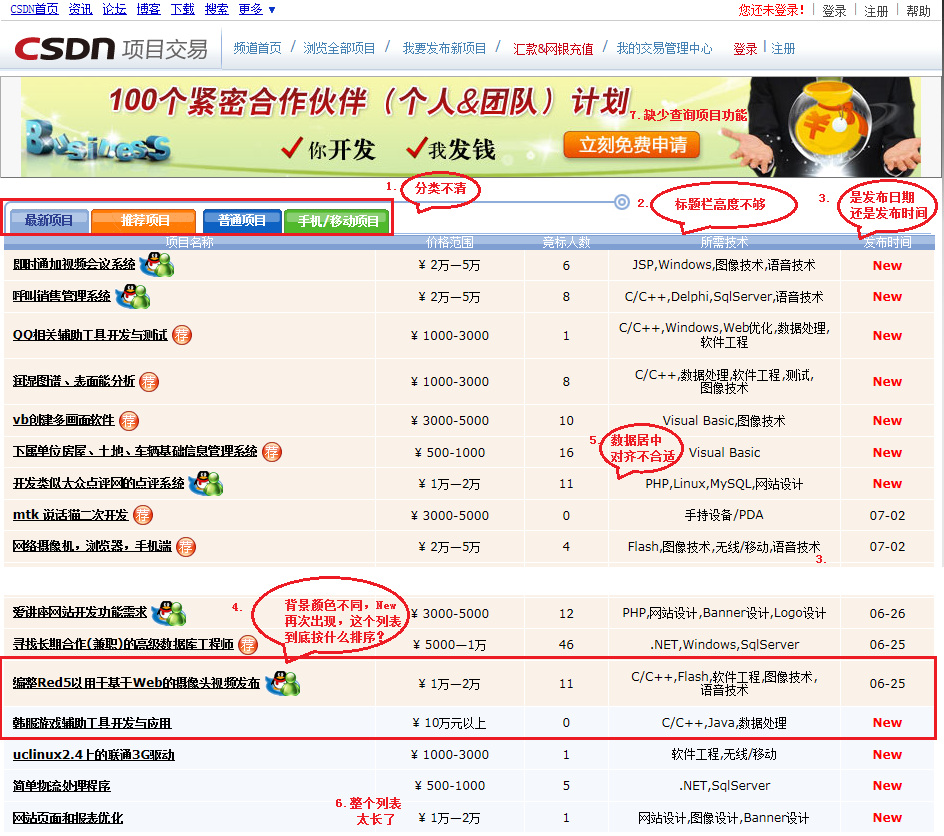The width and height of the screenshot is (944, 836).
Task: Switch to the 最新项目 tab
Action: (x=49, y=220)
